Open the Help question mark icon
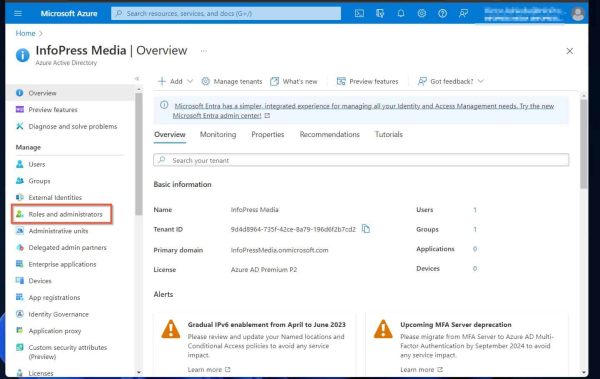The width and height of the screenshot is (600, 379). click(442, 13)
